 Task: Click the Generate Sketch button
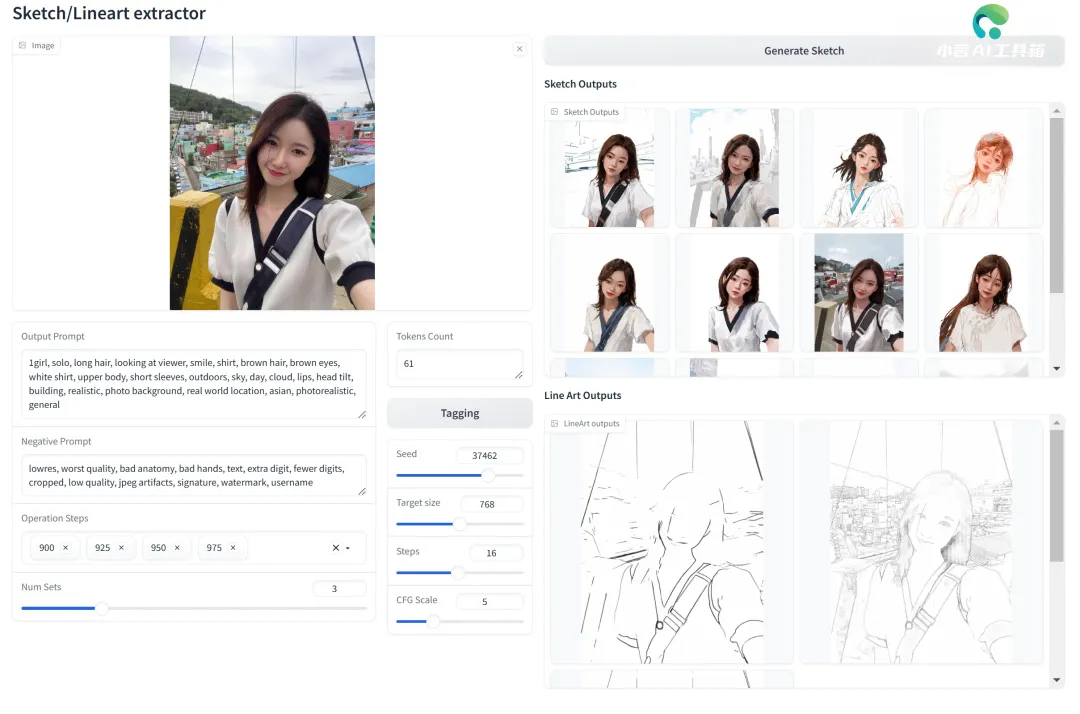[x=804, y=51]
